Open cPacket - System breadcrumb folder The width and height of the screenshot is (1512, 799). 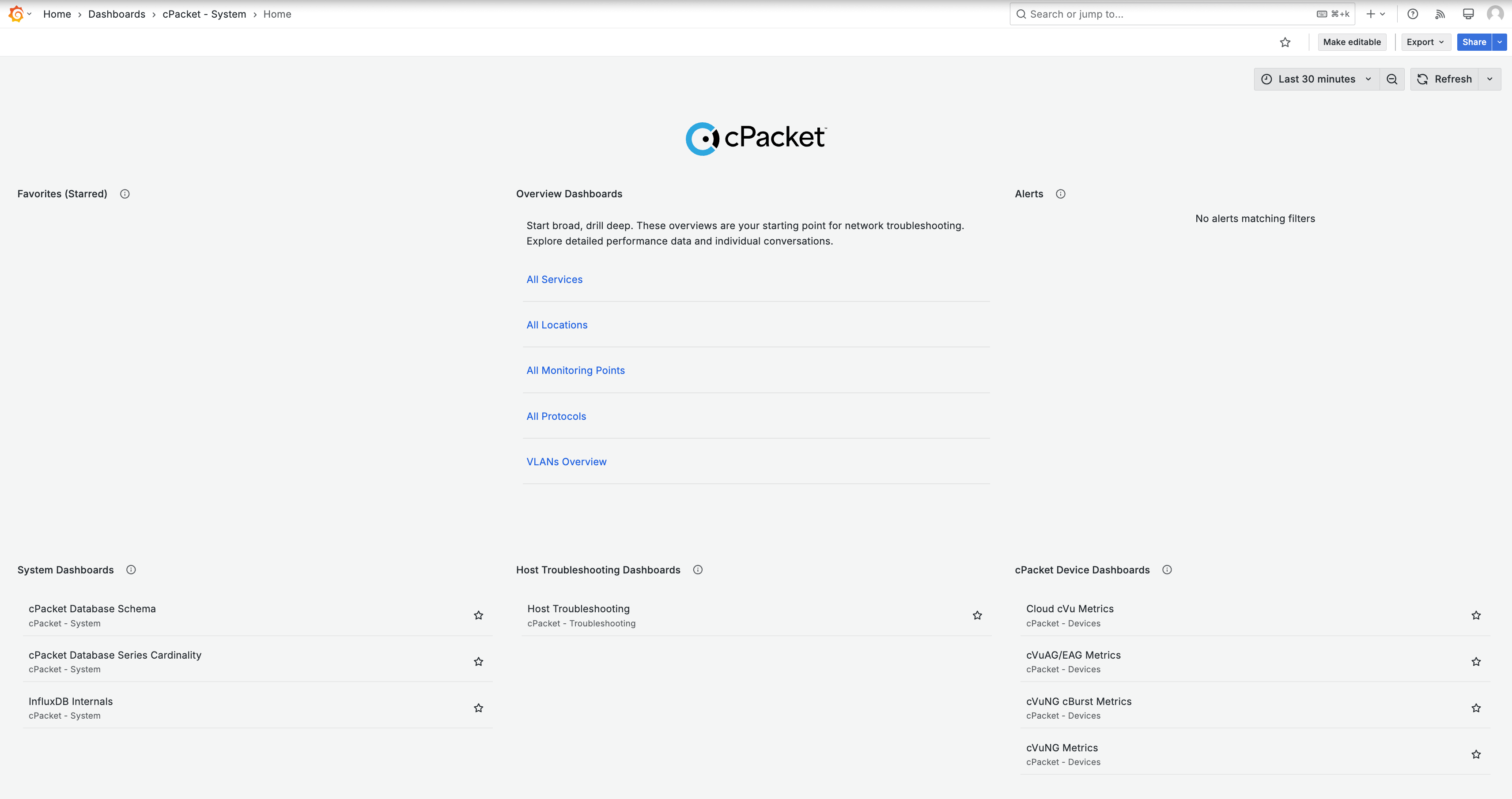coord(204,14)
